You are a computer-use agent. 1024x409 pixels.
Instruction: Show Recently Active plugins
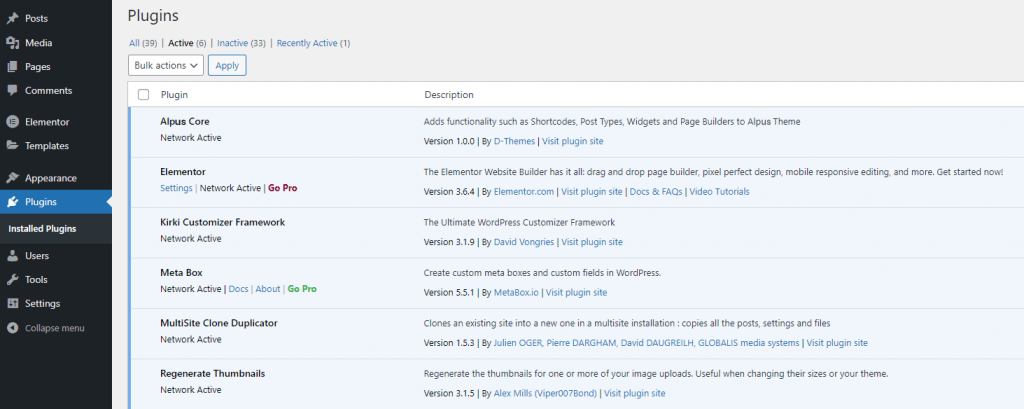[307, 43]
